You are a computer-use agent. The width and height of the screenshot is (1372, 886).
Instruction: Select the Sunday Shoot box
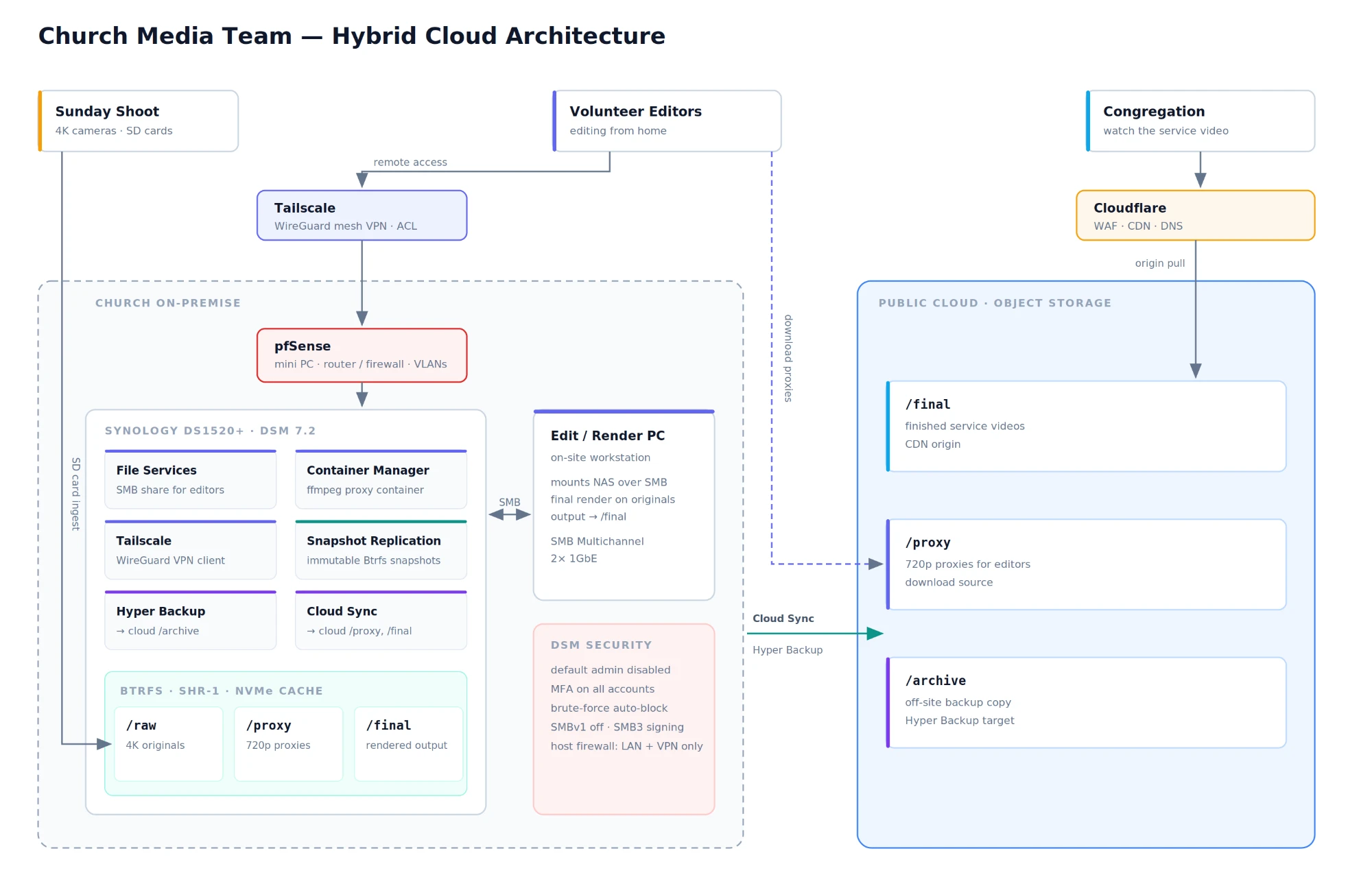tap(138, 121)
